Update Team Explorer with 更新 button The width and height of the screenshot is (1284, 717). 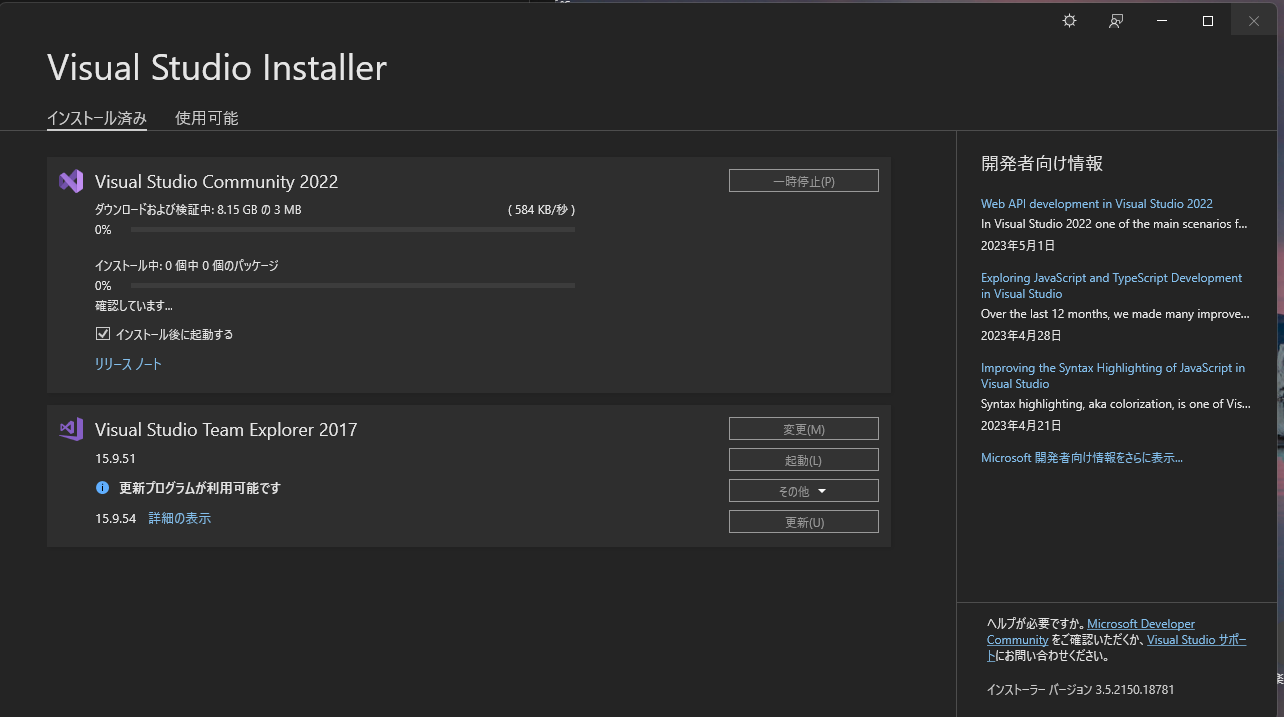pyautogui.click(x=803, y=521)
